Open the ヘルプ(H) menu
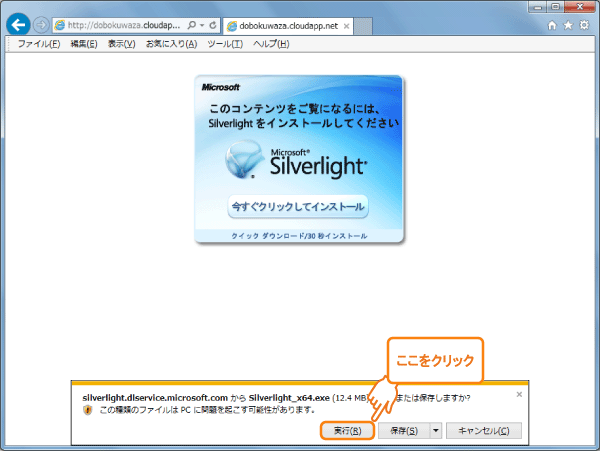The height and width of the screenshot is (451, 600). tap(271, 44)
